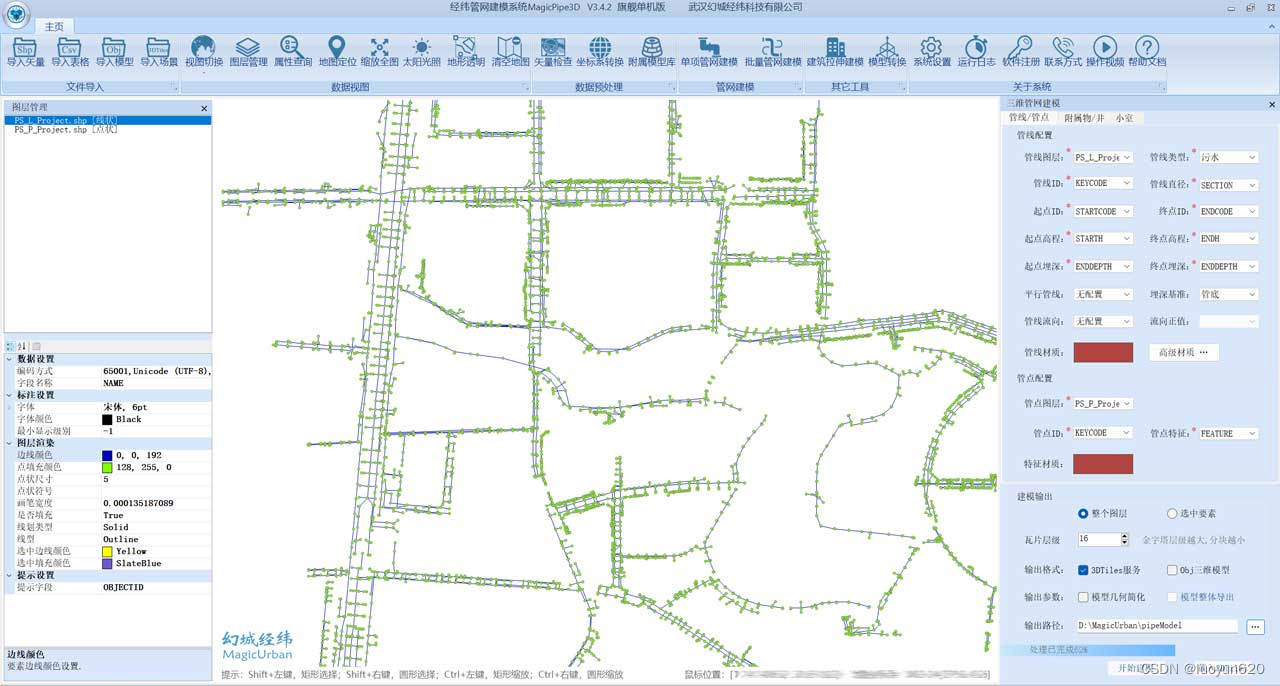Open 图层管理 layer management
Viewport: 1280px width, 686px height.
tap(248, 51)
